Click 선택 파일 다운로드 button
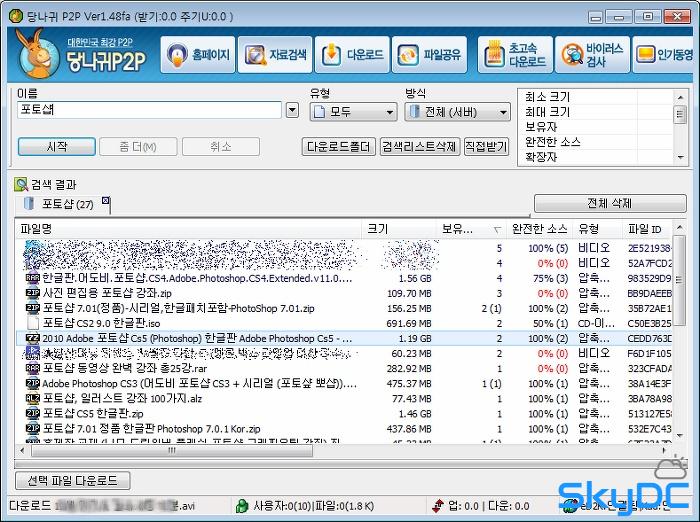 [73, 481]
